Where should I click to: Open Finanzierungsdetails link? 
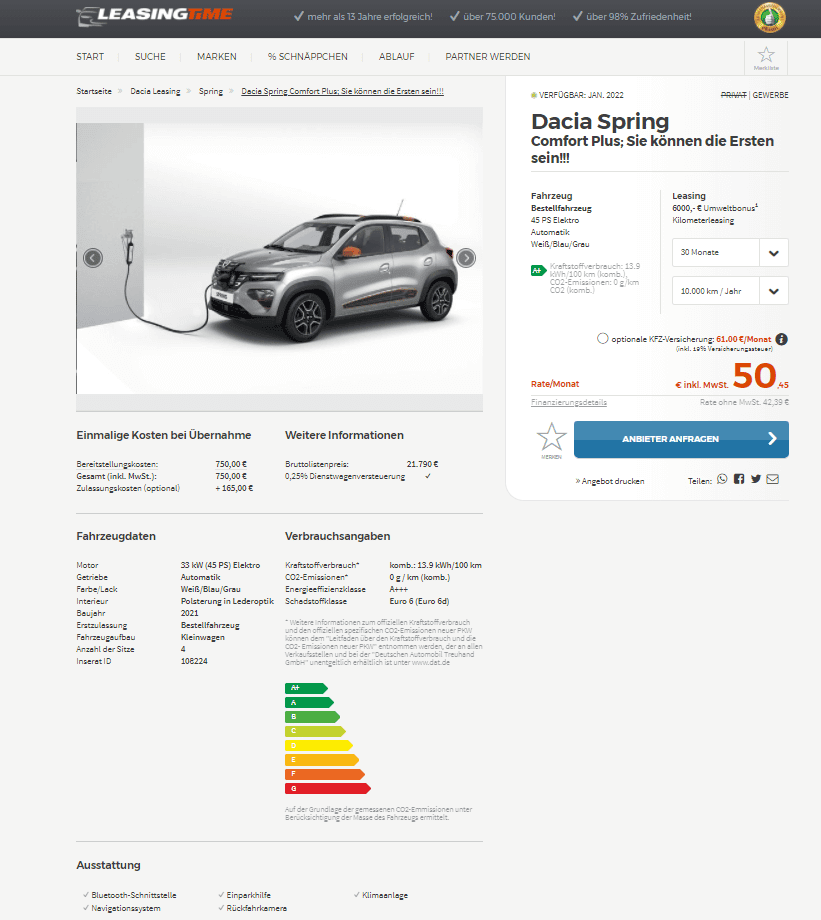click(x=569, y=402)
